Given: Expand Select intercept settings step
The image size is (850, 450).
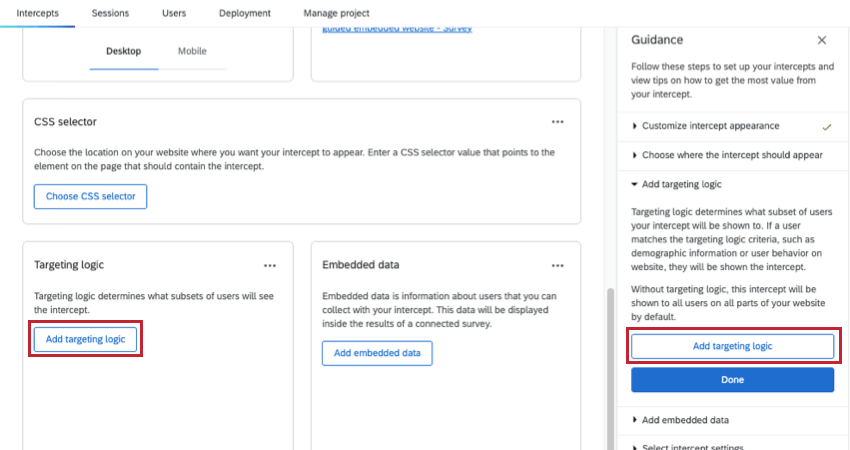Looking at the screenshot, I should point(692,446).
